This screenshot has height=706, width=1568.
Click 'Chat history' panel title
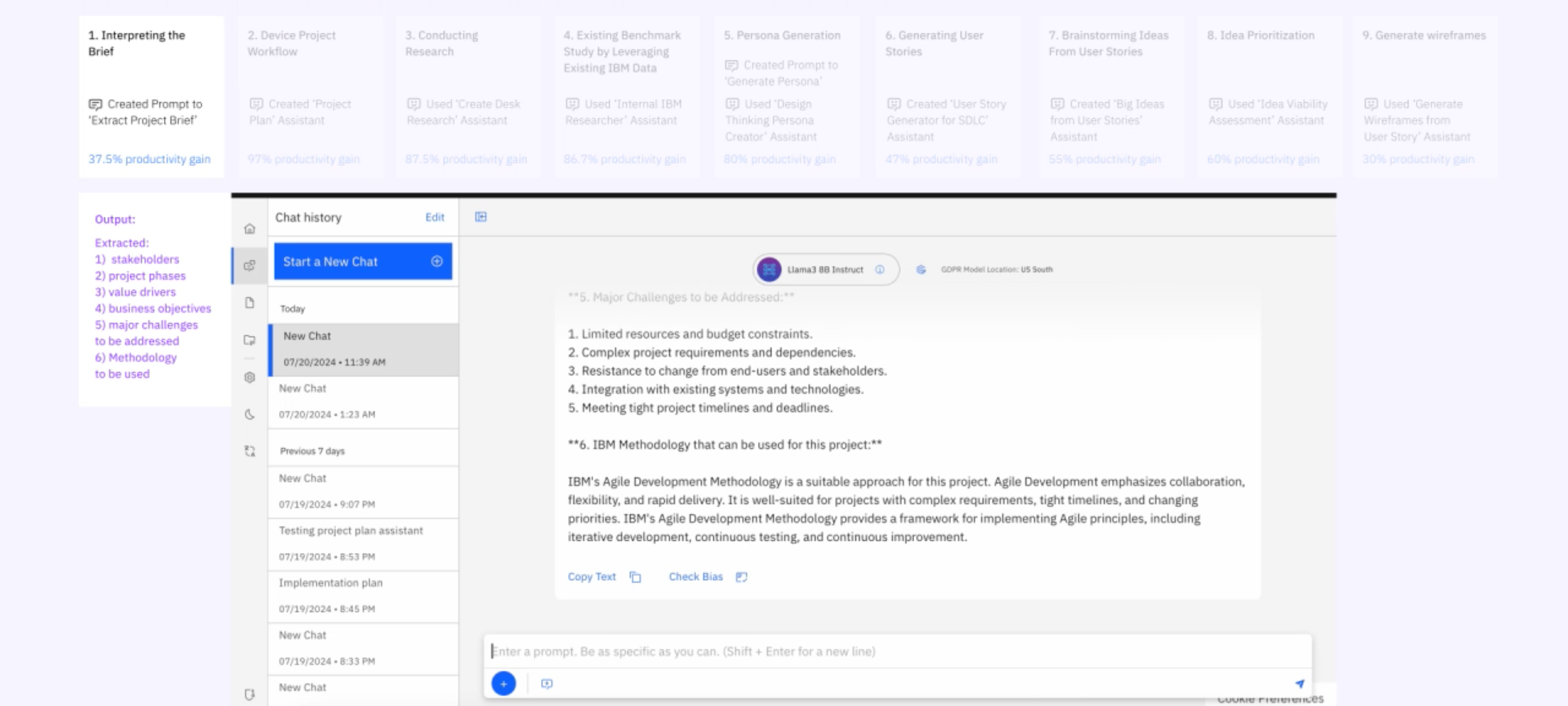(308, 218)
